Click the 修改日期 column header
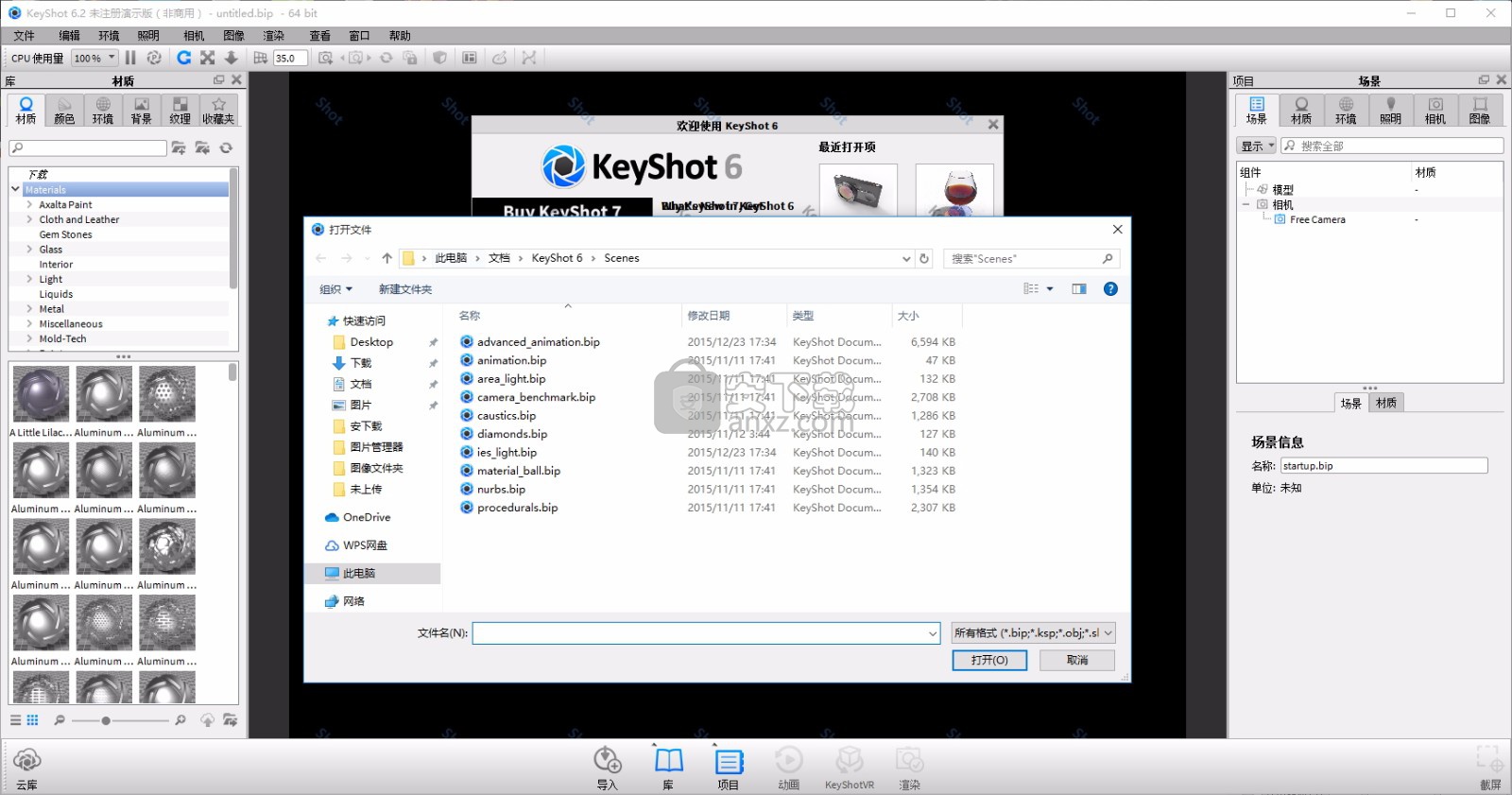Image resolution: width=1512 pixels, height=795 pixels. click(734, 316)
